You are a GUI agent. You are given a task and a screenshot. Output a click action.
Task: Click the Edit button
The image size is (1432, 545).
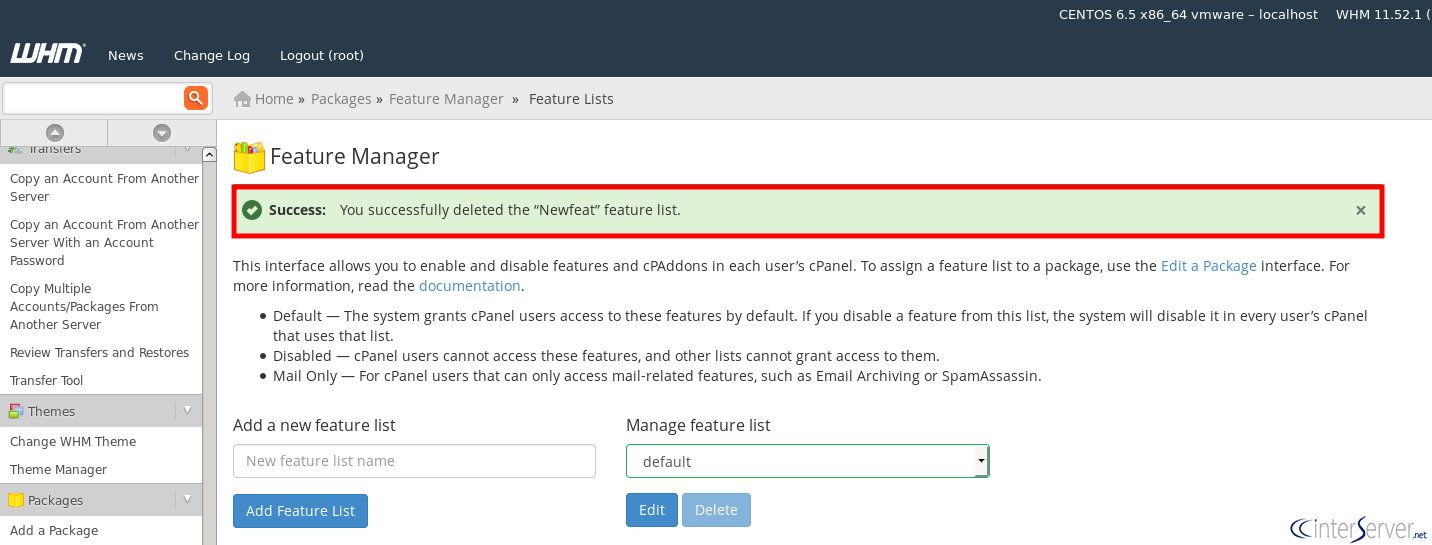(x=652, y=510)
